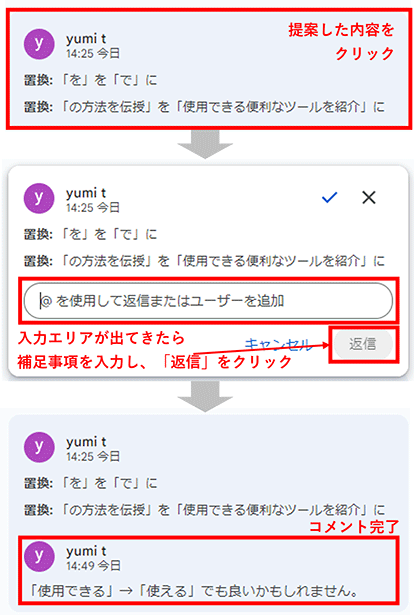Screen dimensions: 414x615
Task: Select the top suggestion card's 置換 「を」 line
Action: [x=91, y=80]
